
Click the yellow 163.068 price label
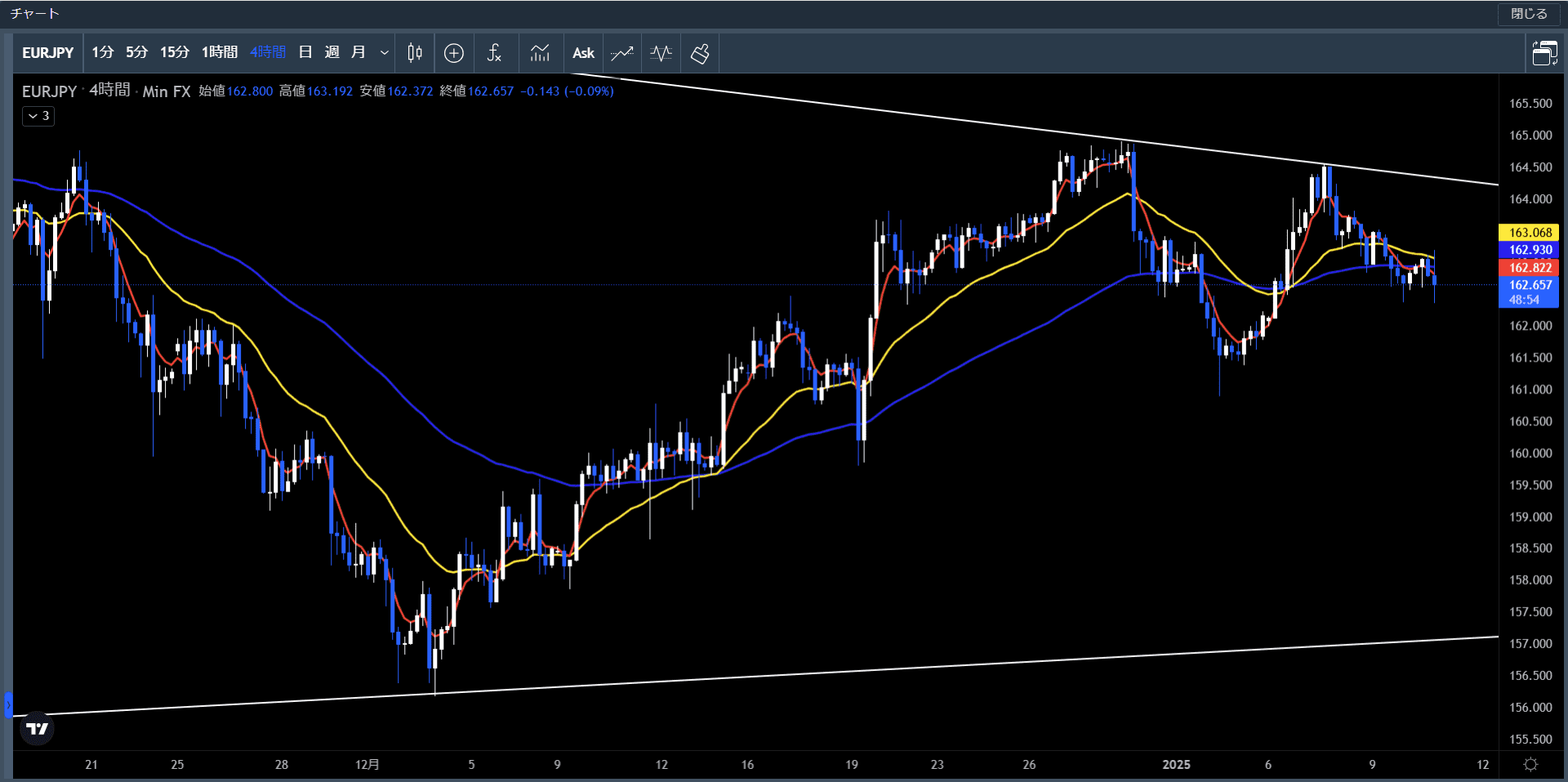tap(1529, 233)
